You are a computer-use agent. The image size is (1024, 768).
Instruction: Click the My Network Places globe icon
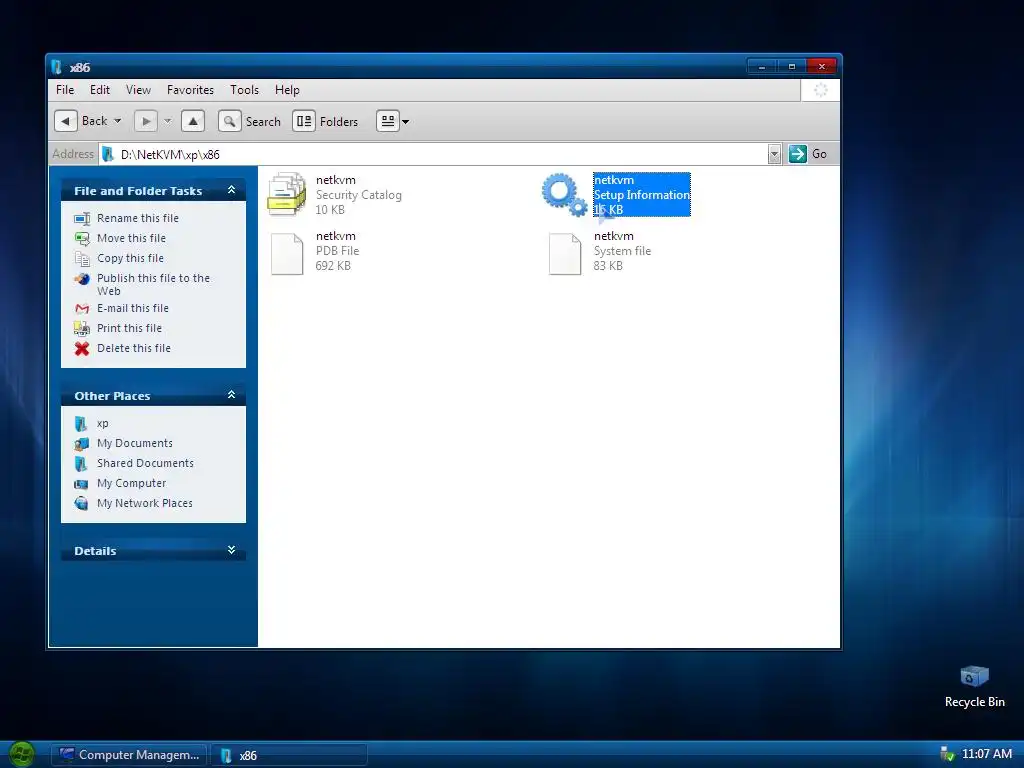(x=81, y=504)
